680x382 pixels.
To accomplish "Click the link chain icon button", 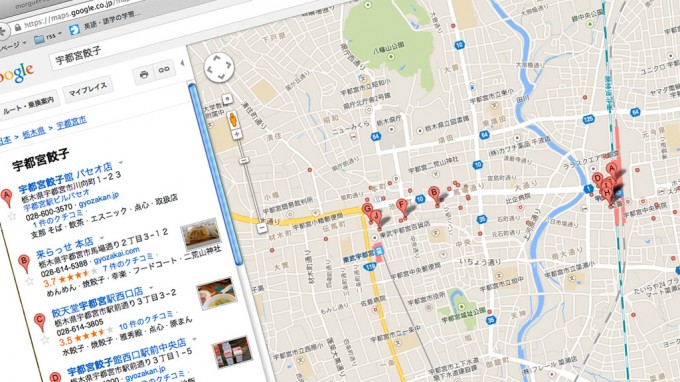I will 164,69.
